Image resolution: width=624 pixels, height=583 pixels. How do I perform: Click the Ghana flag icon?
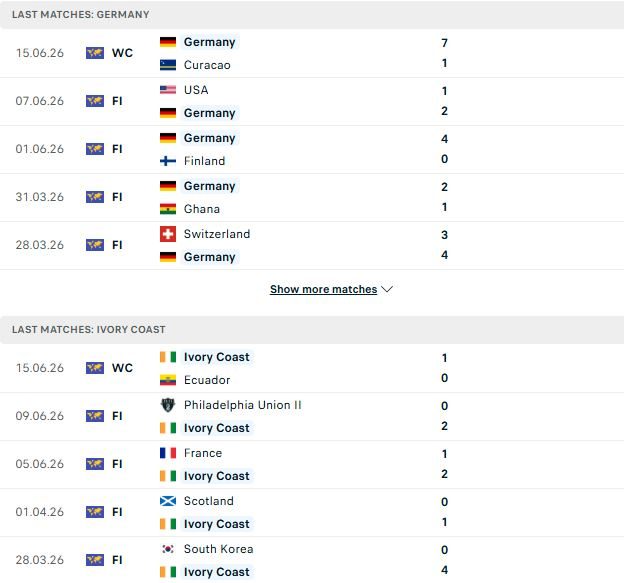pos(168,209)
